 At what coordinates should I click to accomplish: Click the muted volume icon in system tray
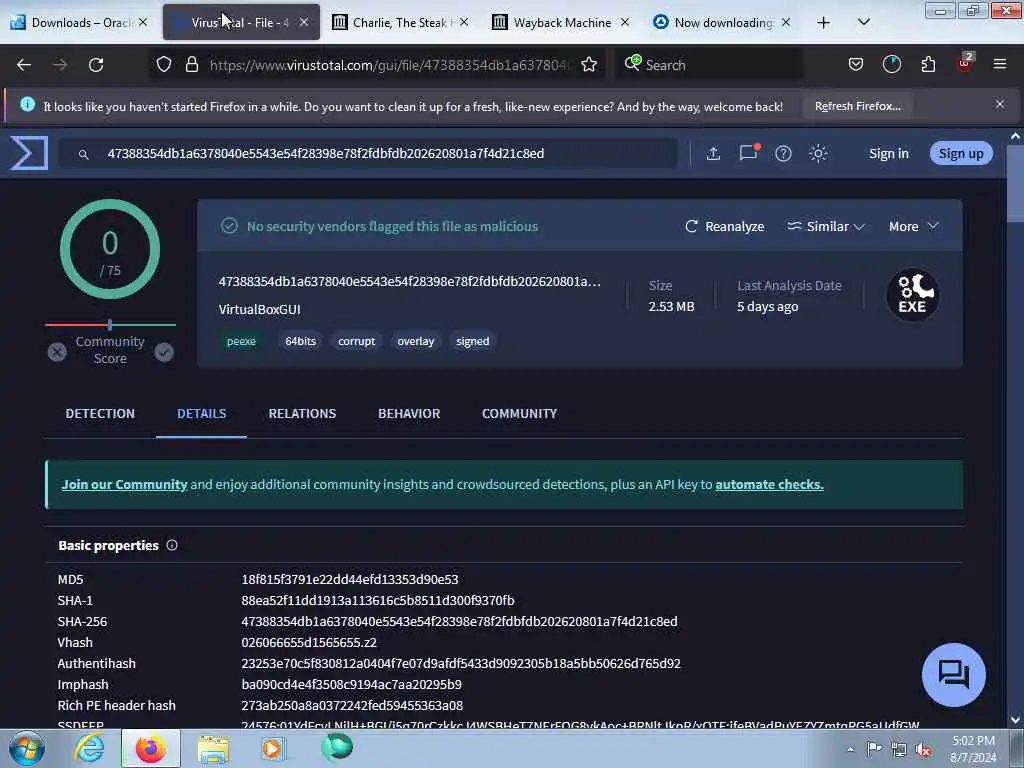(x=923, y=749)
